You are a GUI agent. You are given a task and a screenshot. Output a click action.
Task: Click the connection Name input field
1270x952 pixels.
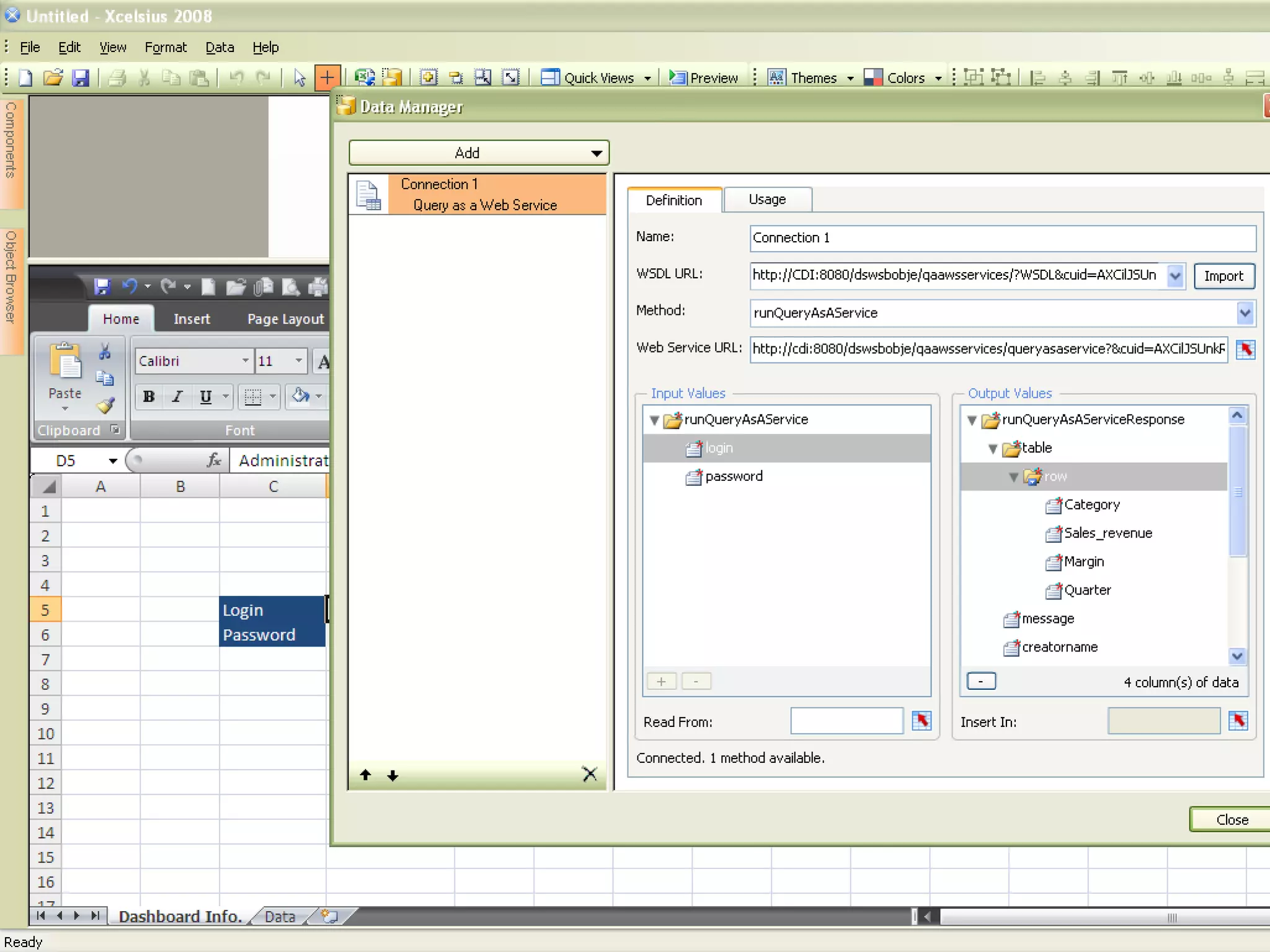click(x=1003, y=238)
